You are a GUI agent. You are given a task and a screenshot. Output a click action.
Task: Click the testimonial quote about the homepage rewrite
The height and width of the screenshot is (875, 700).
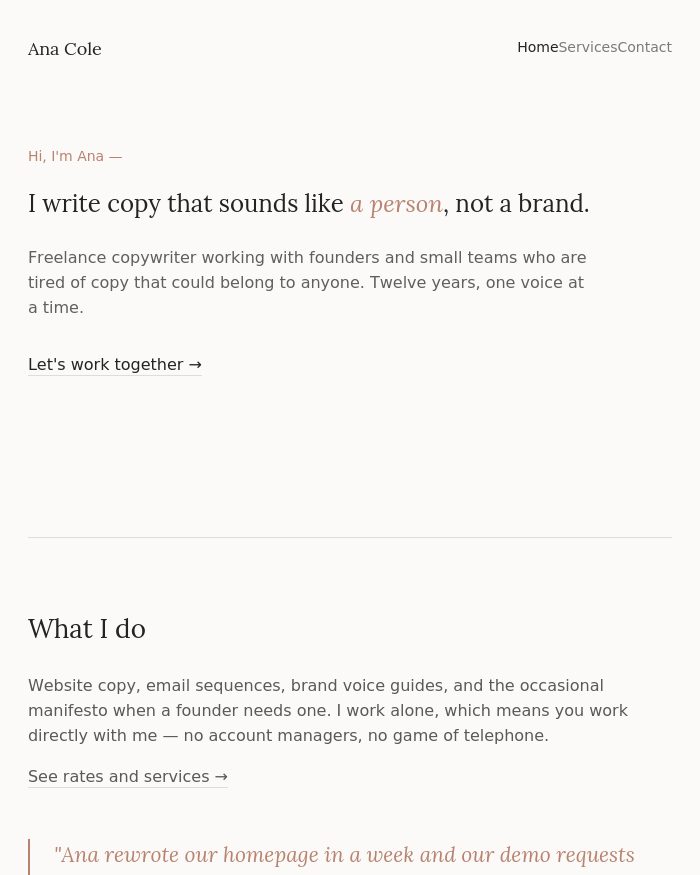point(344,857)
